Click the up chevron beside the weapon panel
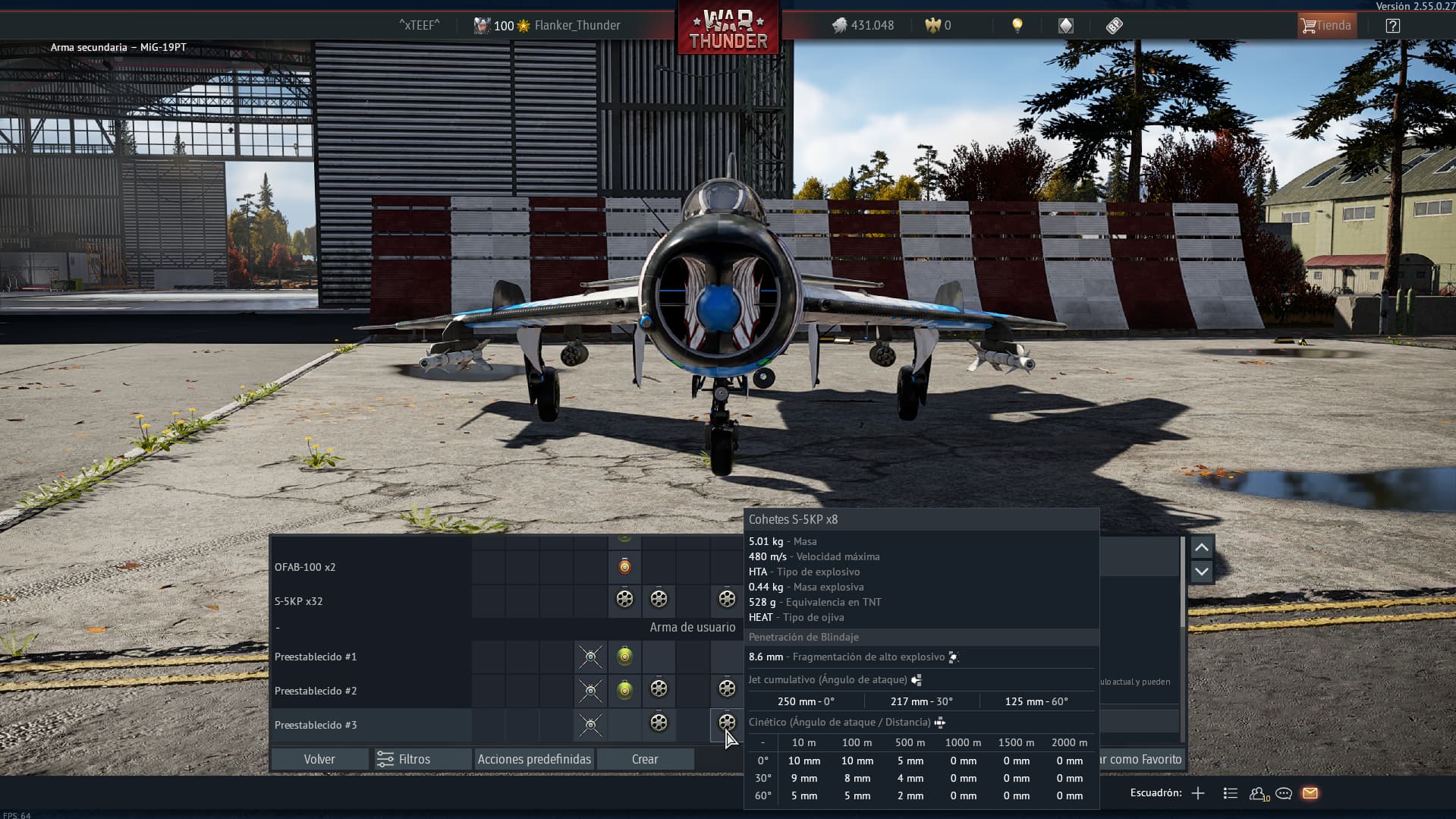Viewport: 1456px width, 819px height. coord(1201,547)
